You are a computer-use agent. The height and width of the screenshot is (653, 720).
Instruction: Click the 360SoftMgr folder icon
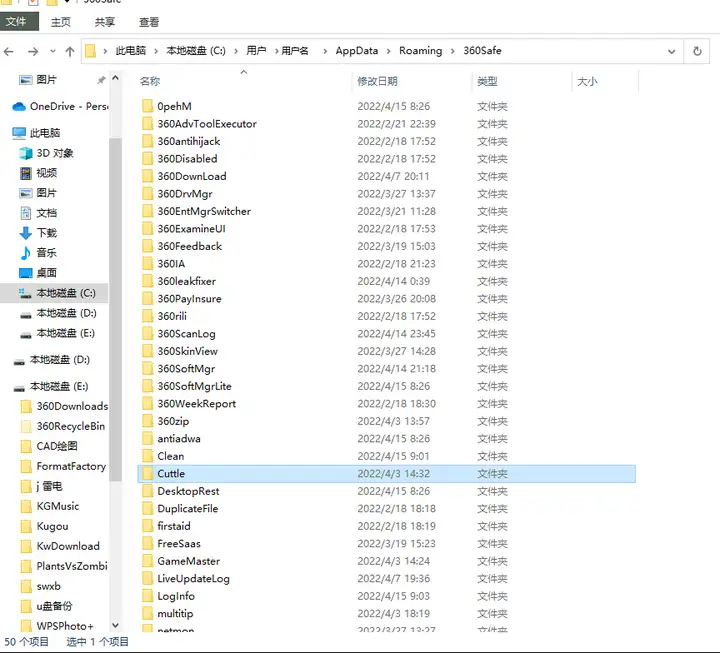tap(147, 369)
